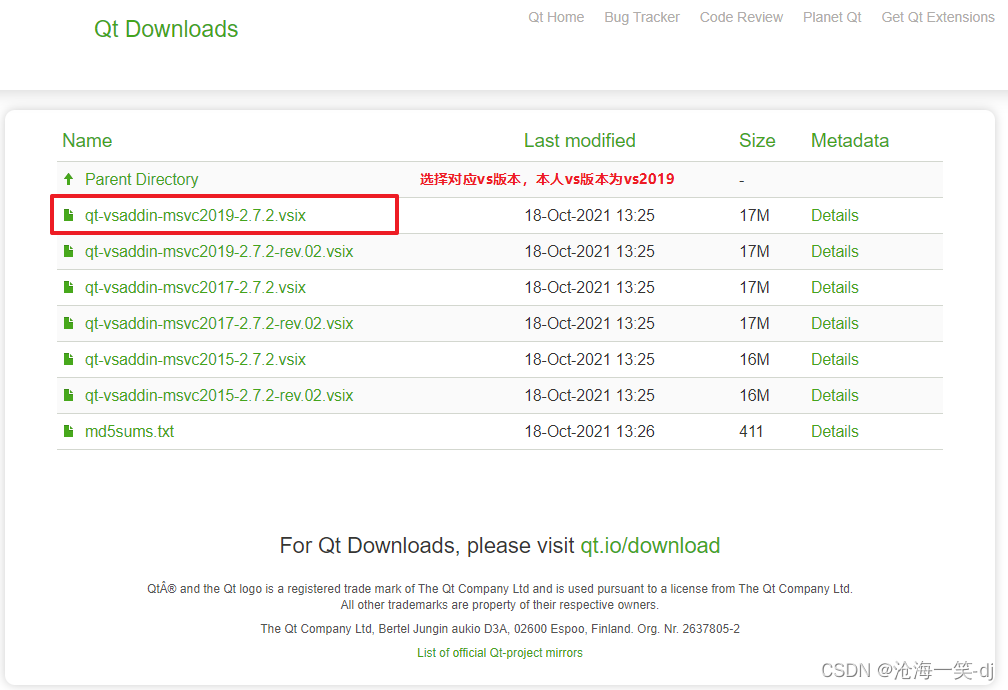Select the 16M size of qt-vsaddin-msvc2015-2.7.2-rev.02.vsix
This screenshot has height=690, width=1008.
tap(754, 395)
